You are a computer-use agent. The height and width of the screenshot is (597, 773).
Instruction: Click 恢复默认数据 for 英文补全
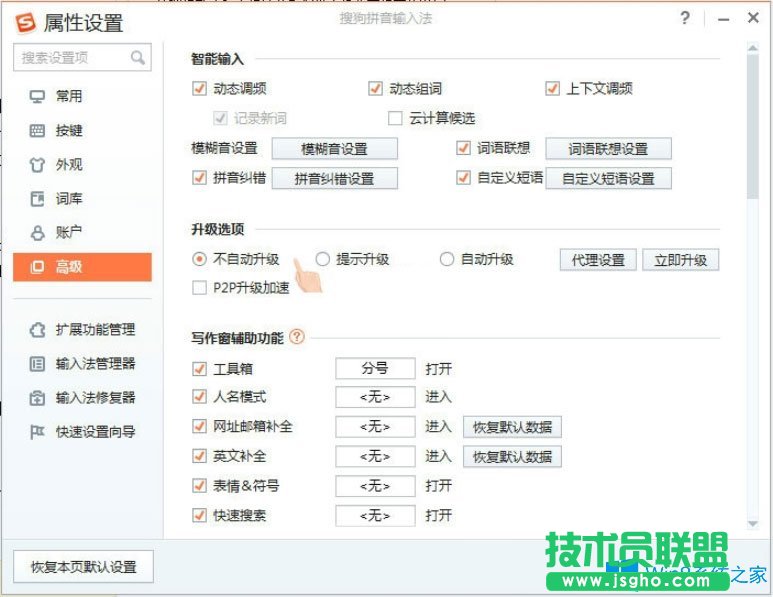[512, 457]
